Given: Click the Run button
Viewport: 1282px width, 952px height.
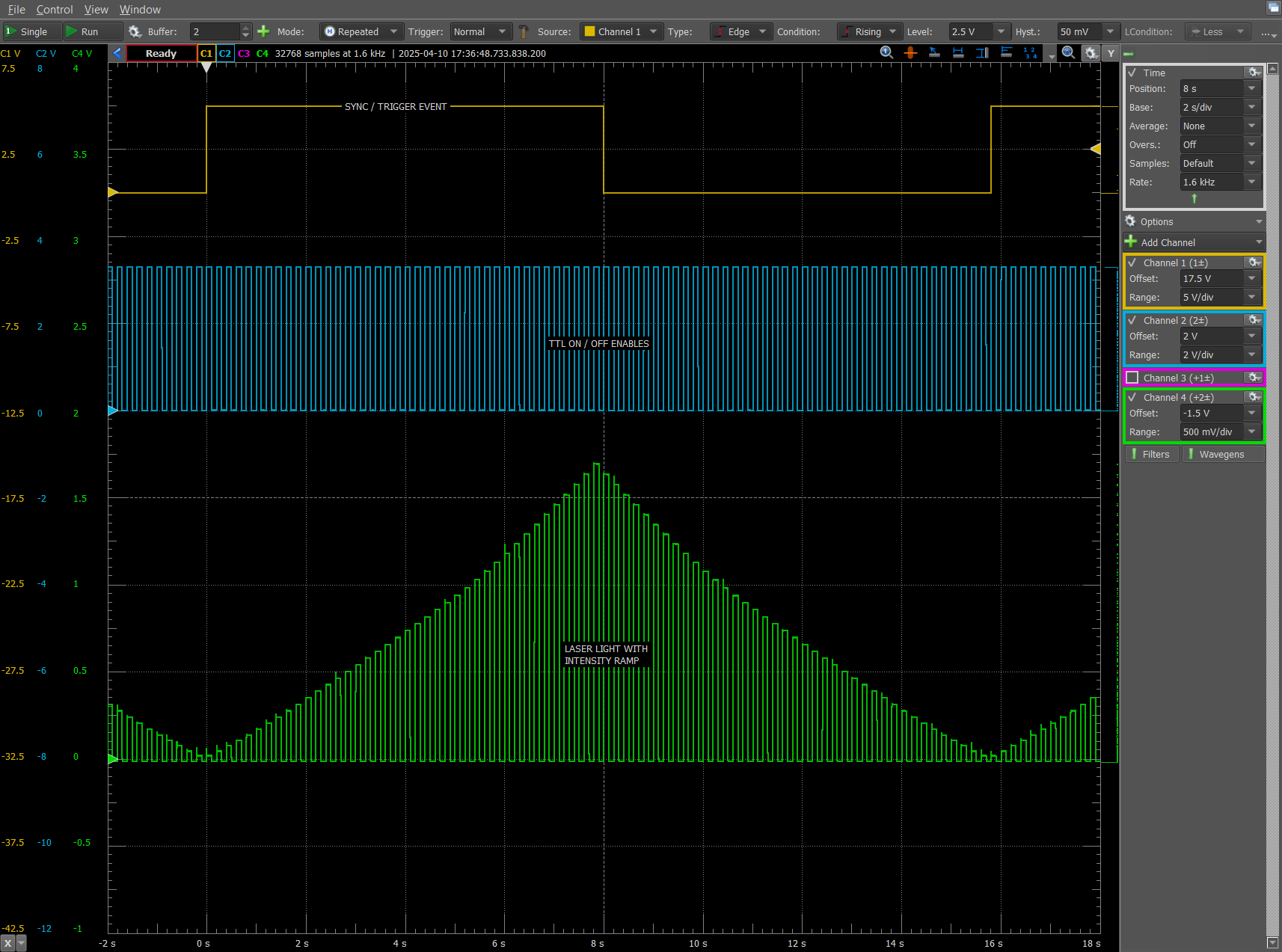Looking at the screenshot, I should tap(92, 31).
